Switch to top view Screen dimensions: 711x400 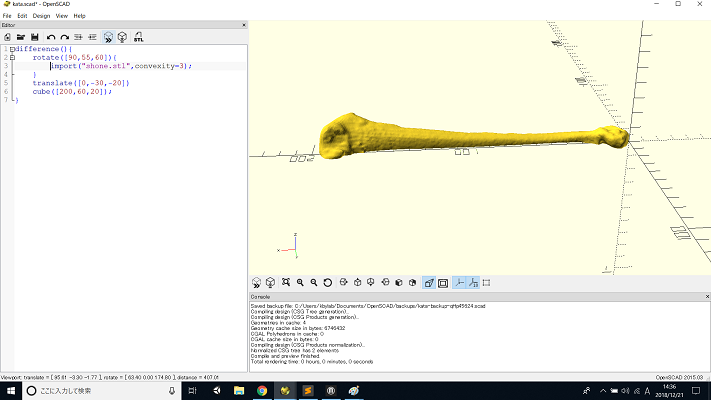pos(357,283)
